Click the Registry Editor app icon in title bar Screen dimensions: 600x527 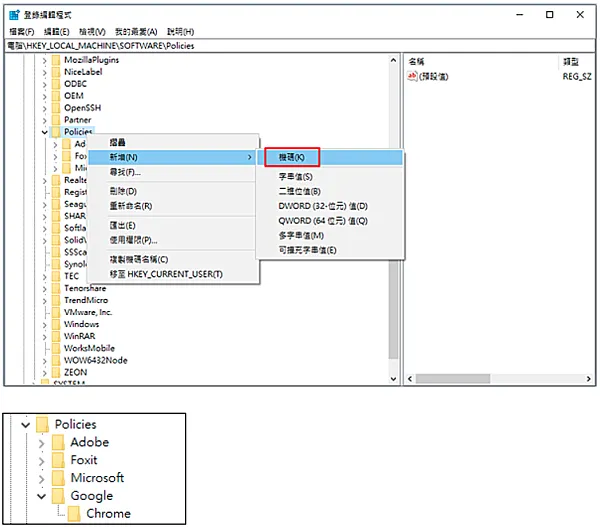point(14,15)
